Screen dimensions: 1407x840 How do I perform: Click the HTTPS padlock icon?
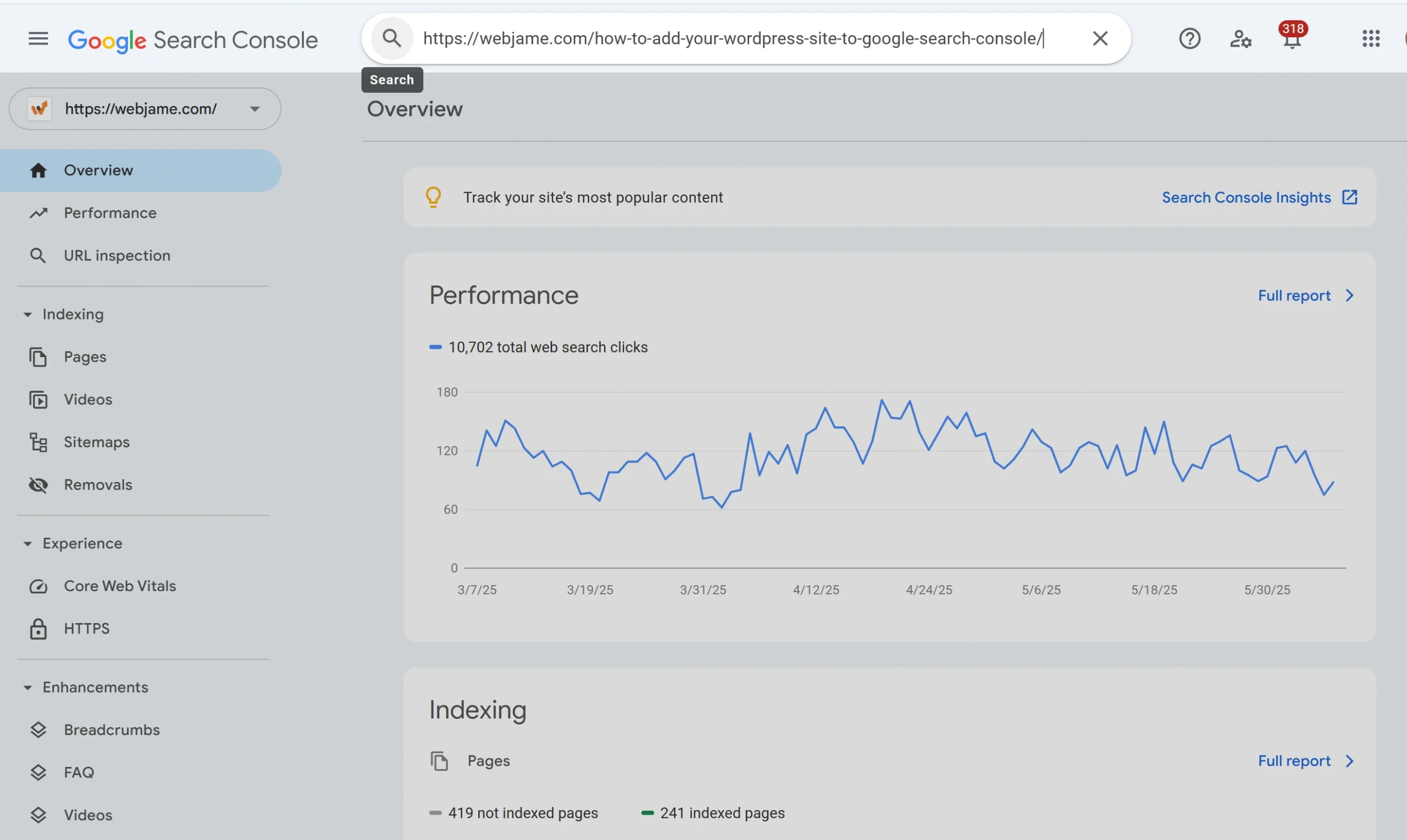[38, 629]
